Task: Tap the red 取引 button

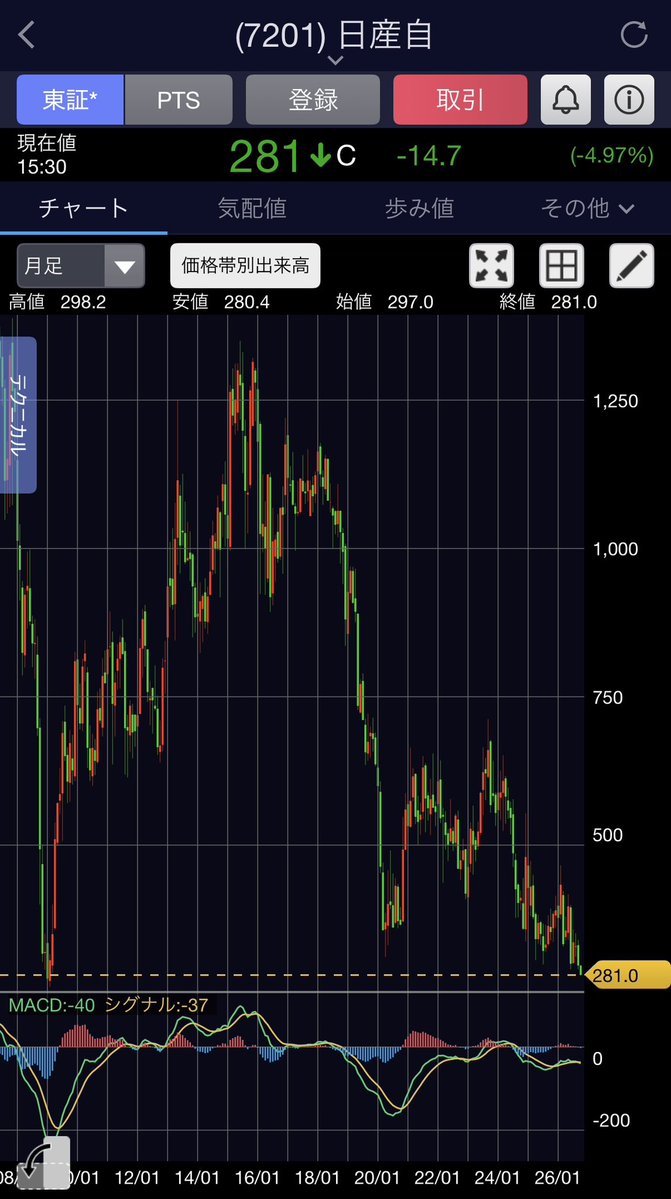Action: coord(460,99)
